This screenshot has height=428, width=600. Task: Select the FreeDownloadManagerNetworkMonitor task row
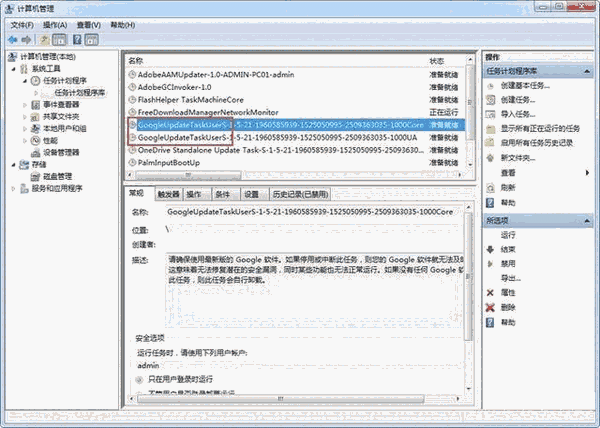(x=295, y=112)
